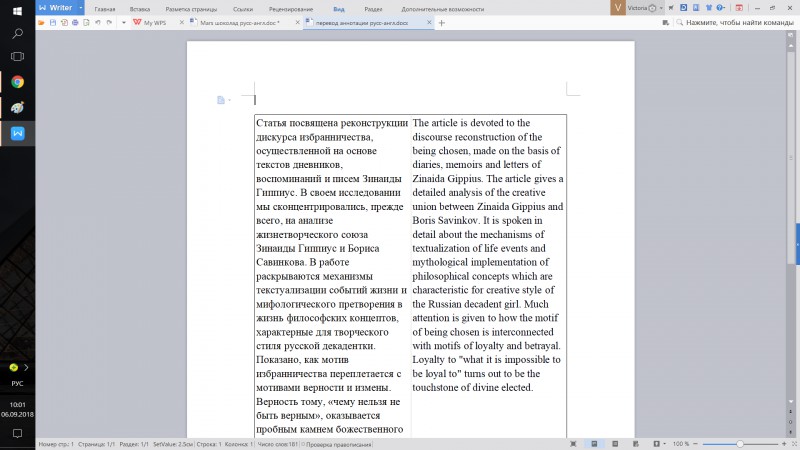The width and height of the screenshot is (800, 450).
Task: Switch to the Mars шоколад document tab
Action: [x=240, y=23]
